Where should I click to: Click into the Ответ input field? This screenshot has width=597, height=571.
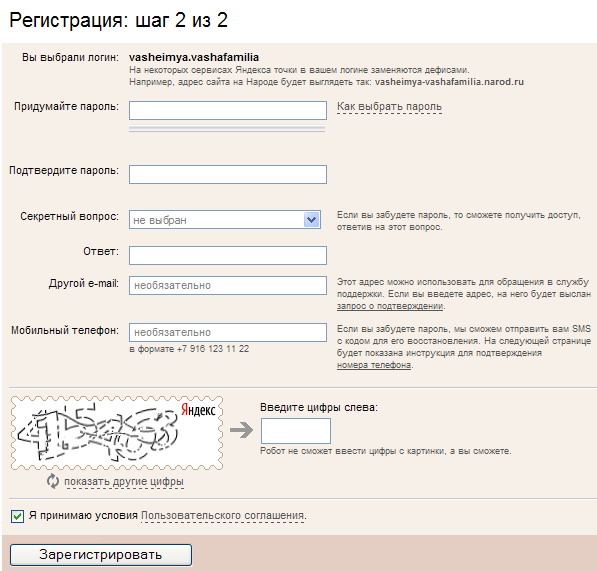point(228,255)
